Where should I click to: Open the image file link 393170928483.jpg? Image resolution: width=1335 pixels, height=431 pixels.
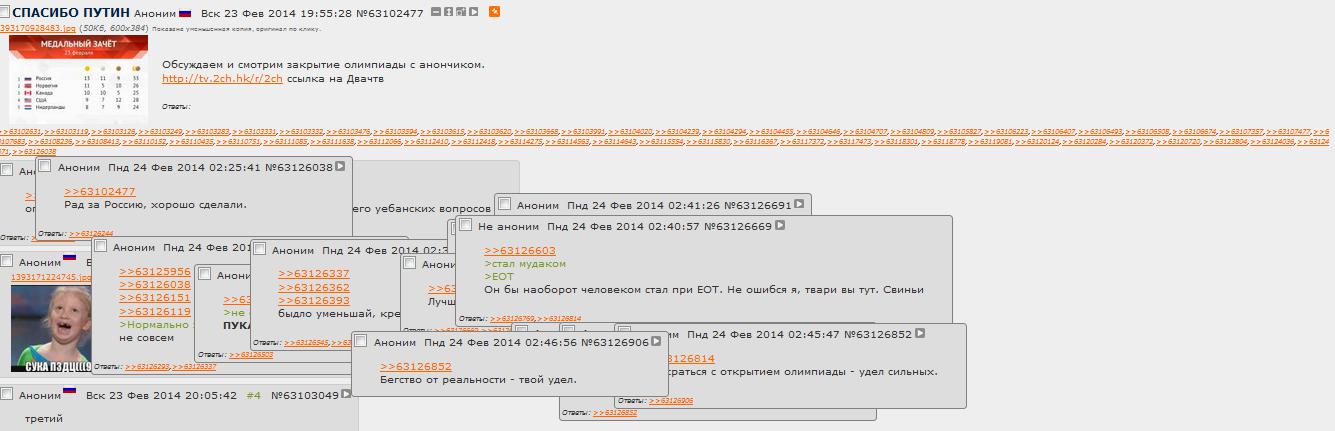(x=38, y=29)
